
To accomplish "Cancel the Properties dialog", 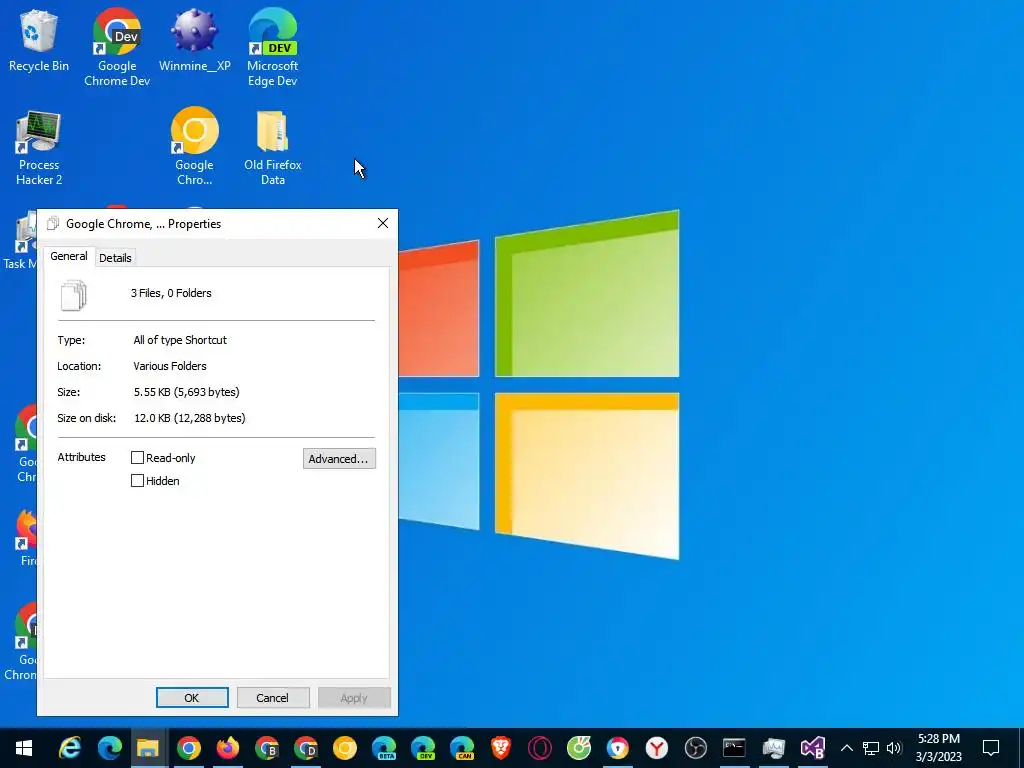I will [272, 697].
